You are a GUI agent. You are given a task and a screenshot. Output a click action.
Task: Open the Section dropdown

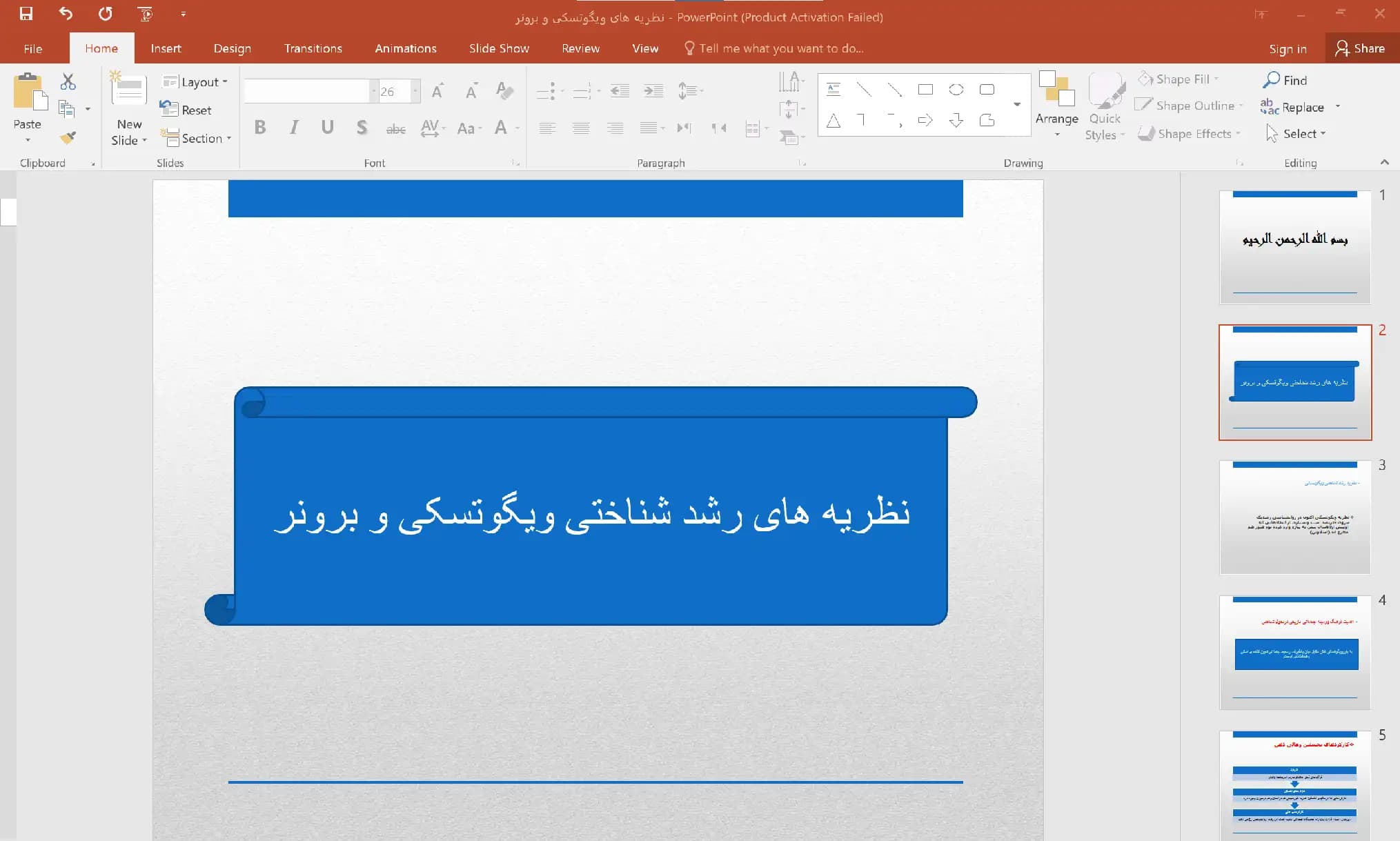[196, 138]
